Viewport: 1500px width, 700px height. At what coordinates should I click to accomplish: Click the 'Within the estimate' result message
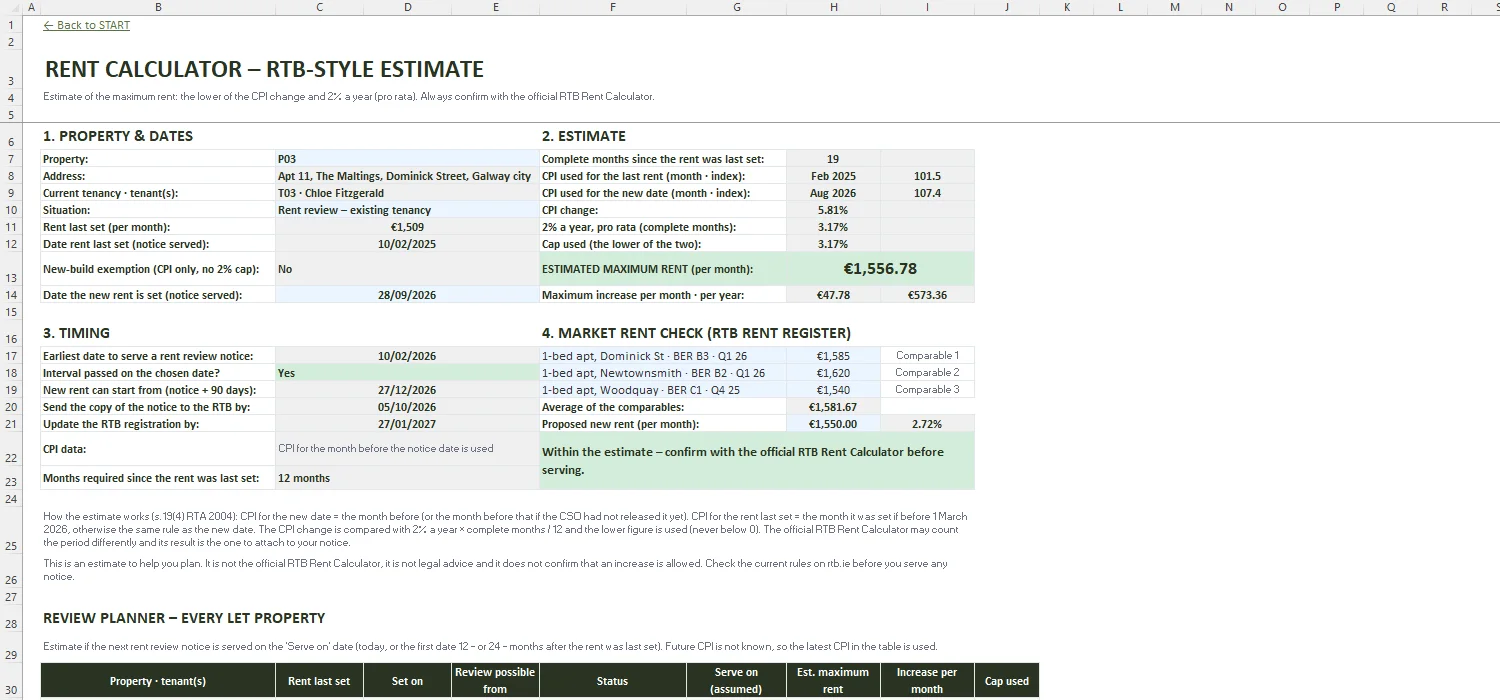coord(757,461)
